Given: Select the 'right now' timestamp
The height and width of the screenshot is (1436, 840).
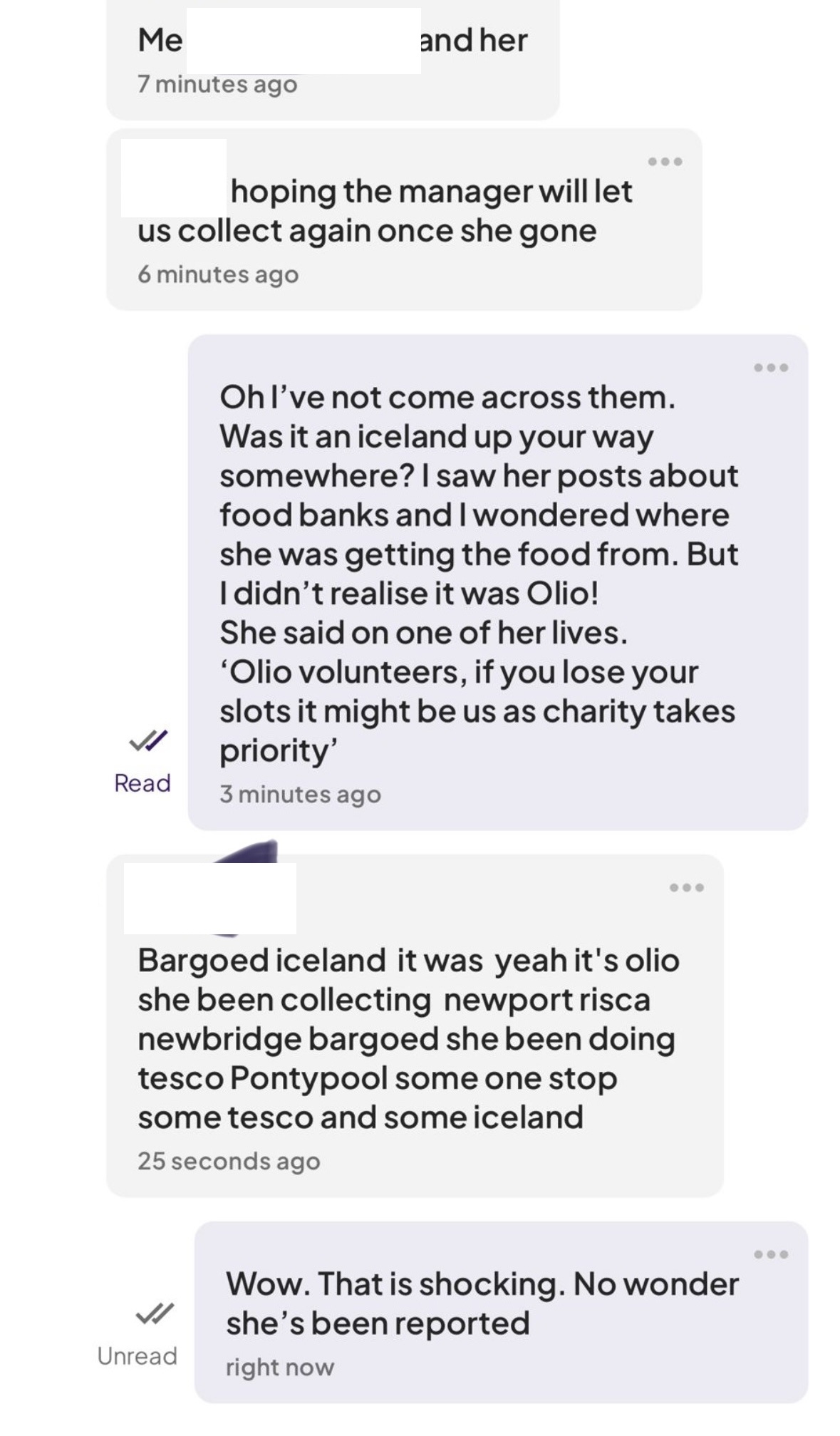Looking at the screenshot, I should coord(279,1368).
